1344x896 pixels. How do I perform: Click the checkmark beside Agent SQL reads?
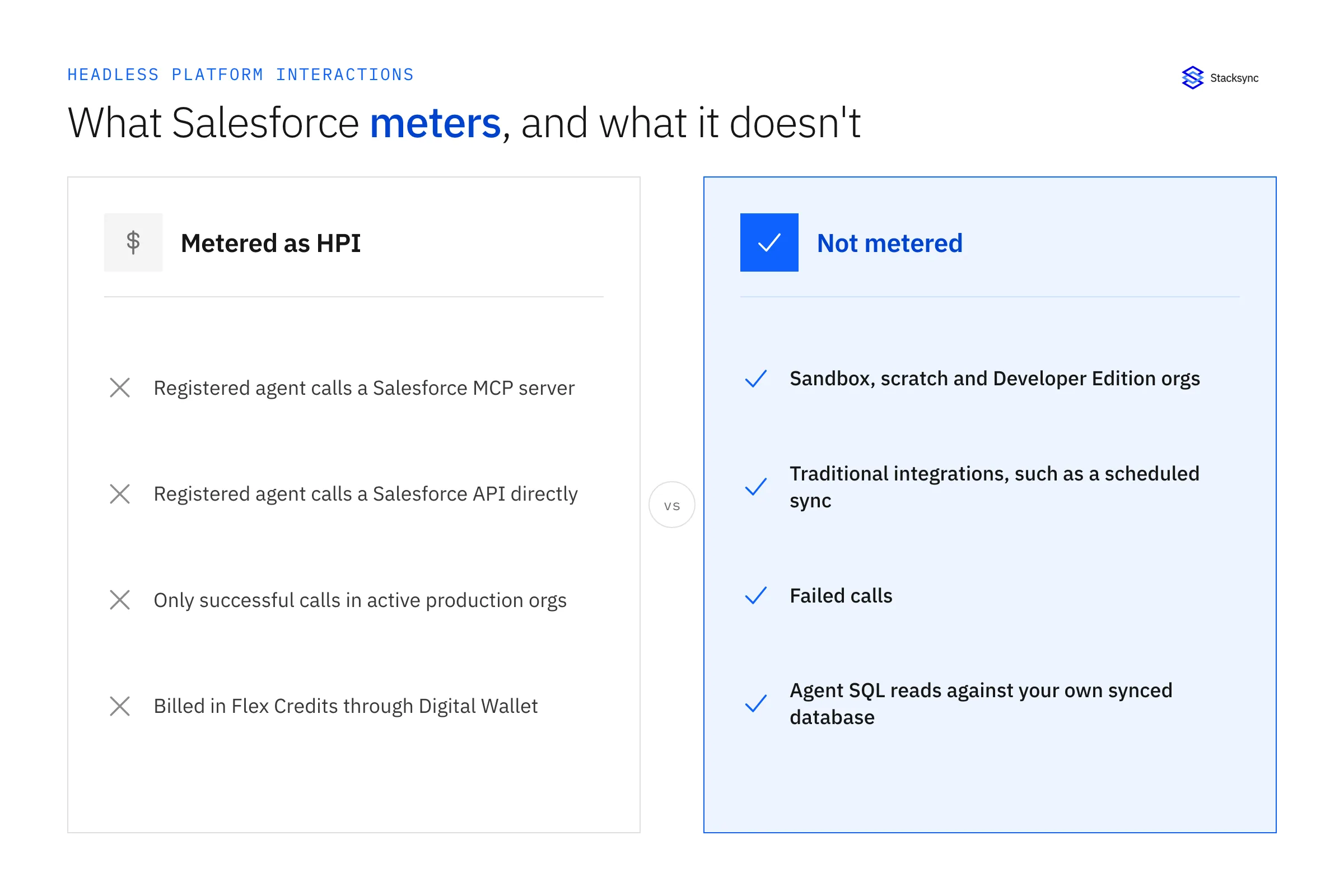pos(756,703)
